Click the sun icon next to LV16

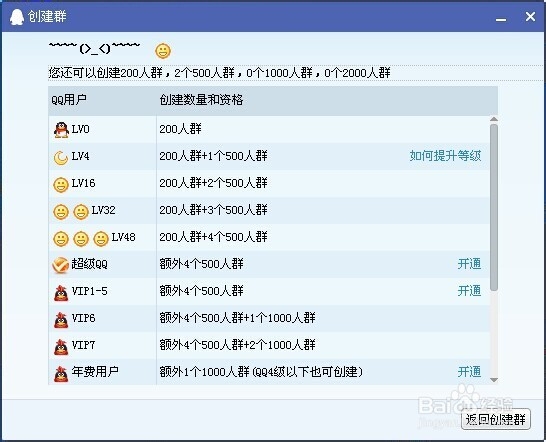click(61, 185)
